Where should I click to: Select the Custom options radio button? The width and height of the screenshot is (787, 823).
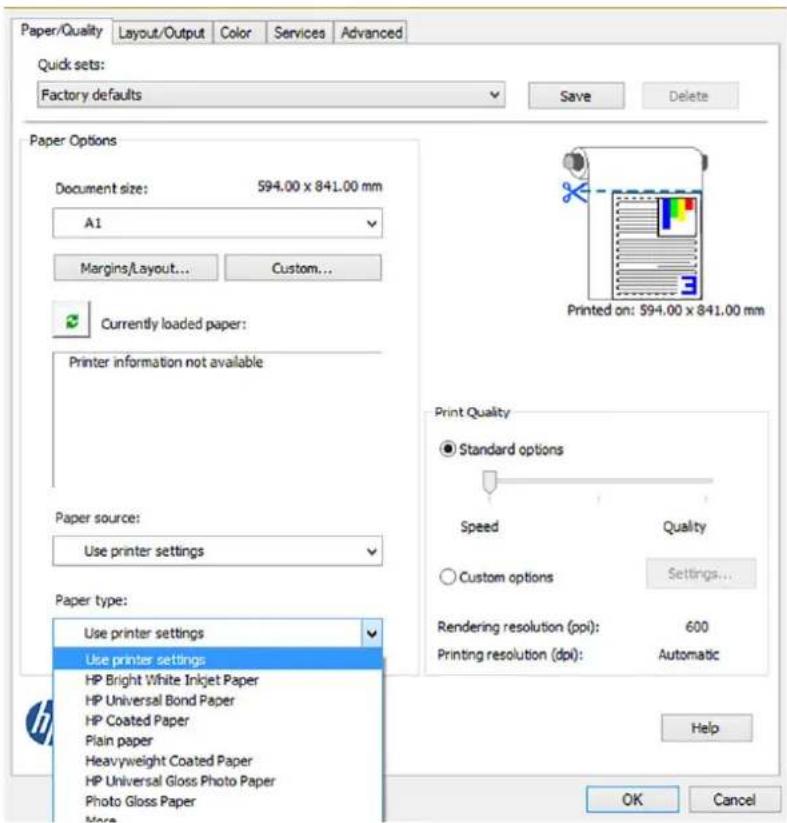(447, 576)
